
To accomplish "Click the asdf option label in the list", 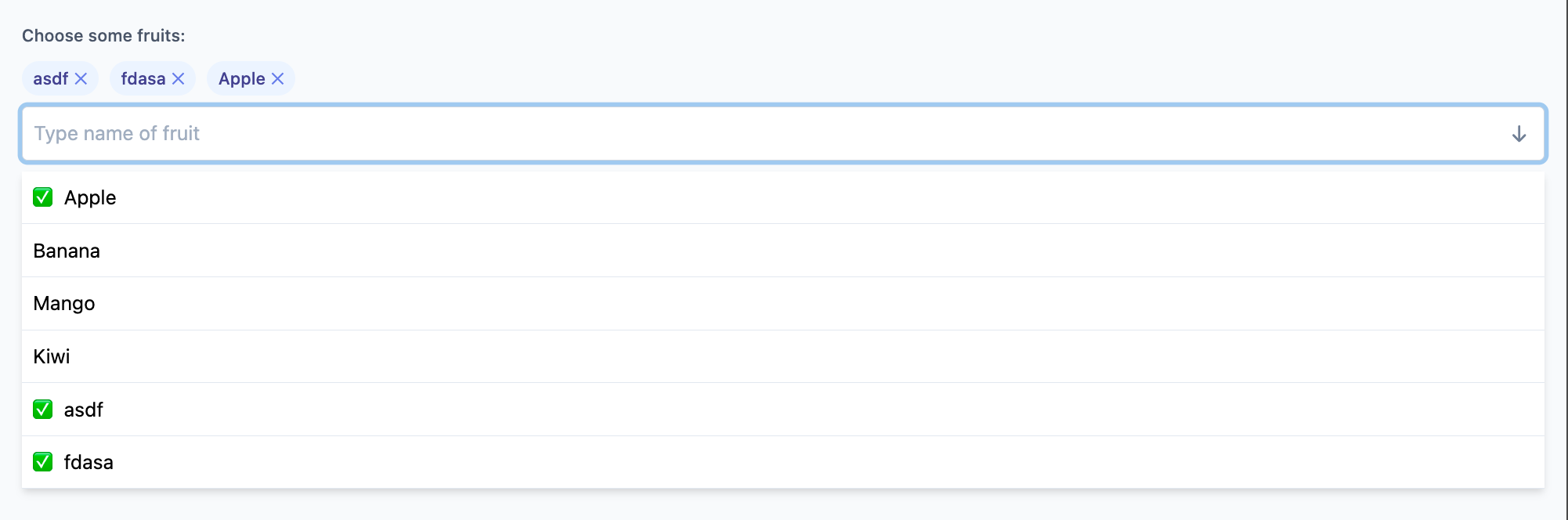I will pyautogui.click(x=84, y=410).
